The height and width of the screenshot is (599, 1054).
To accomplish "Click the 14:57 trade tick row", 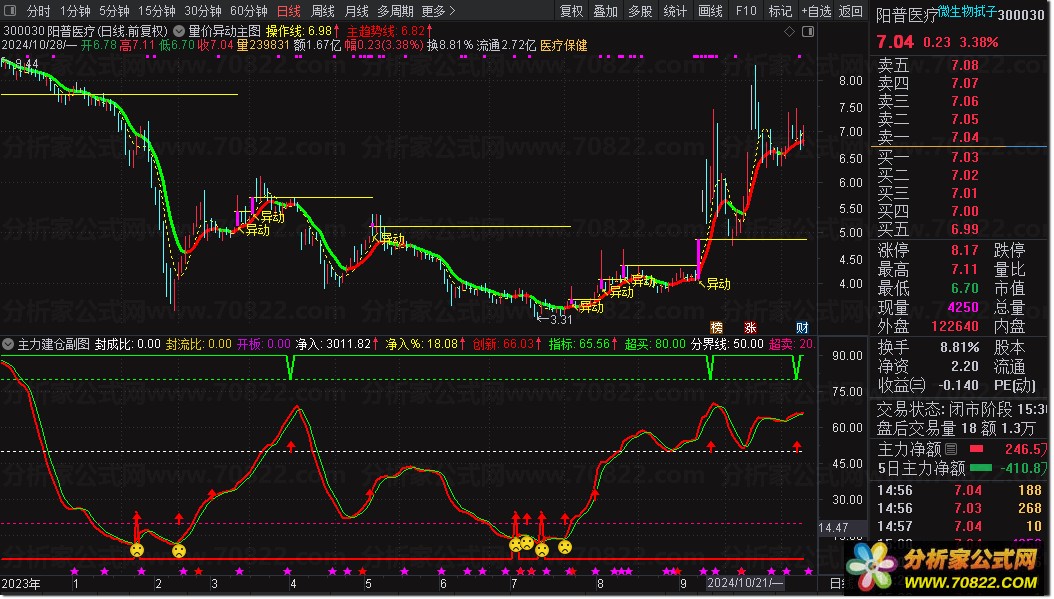I will (959, 526).
